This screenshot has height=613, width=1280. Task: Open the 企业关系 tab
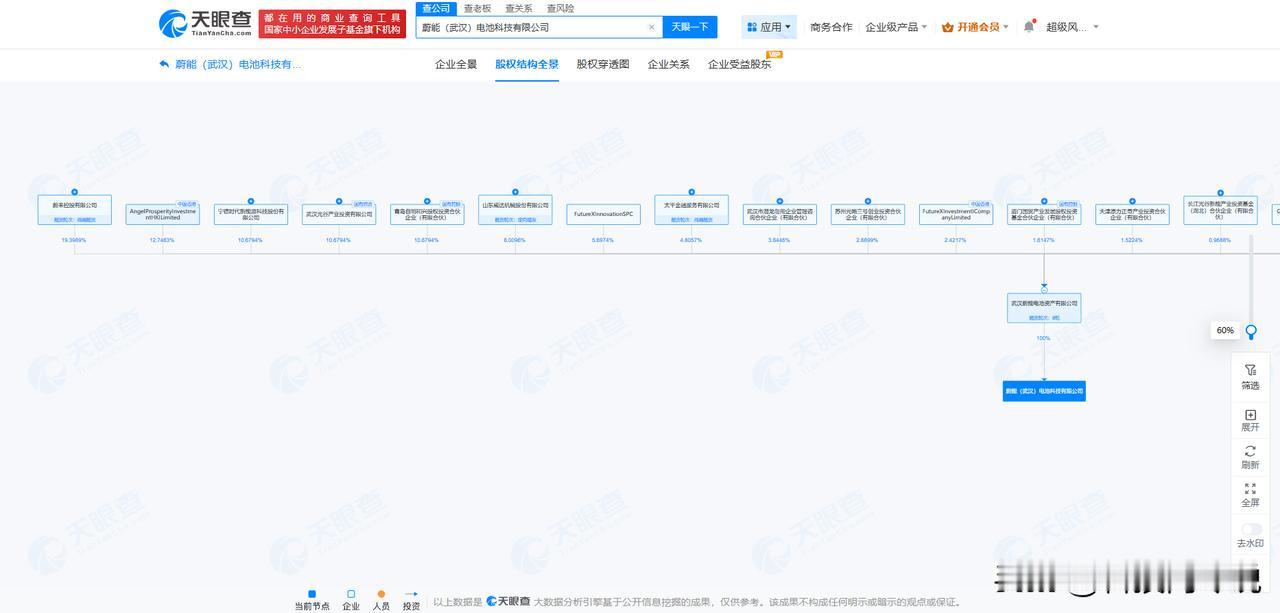[x=668, y=64]
